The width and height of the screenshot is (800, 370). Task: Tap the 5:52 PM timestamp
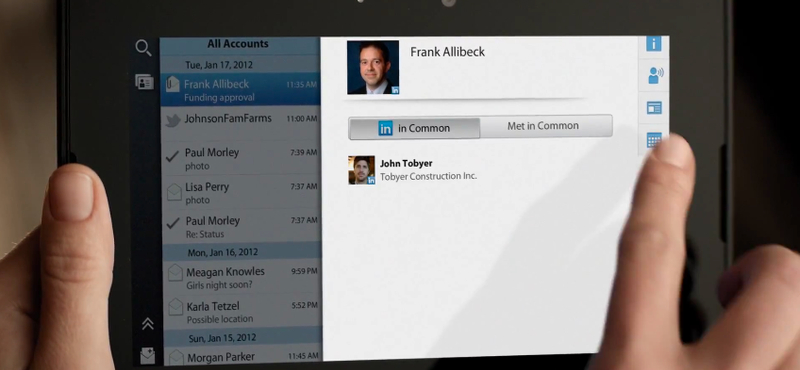point(305,305)
